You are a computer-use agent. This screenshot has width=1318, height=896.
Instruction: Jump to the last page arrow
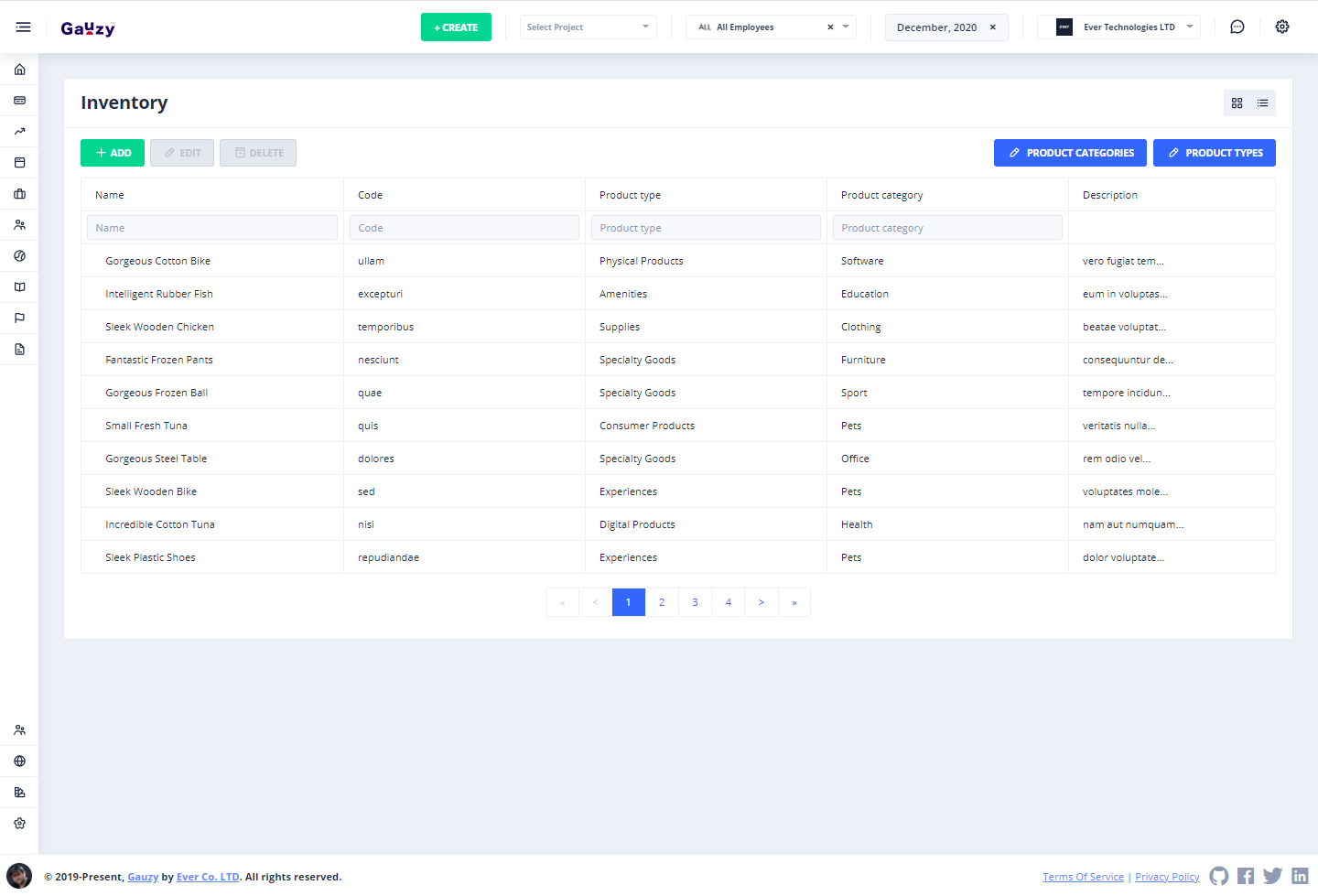(794, 602)
